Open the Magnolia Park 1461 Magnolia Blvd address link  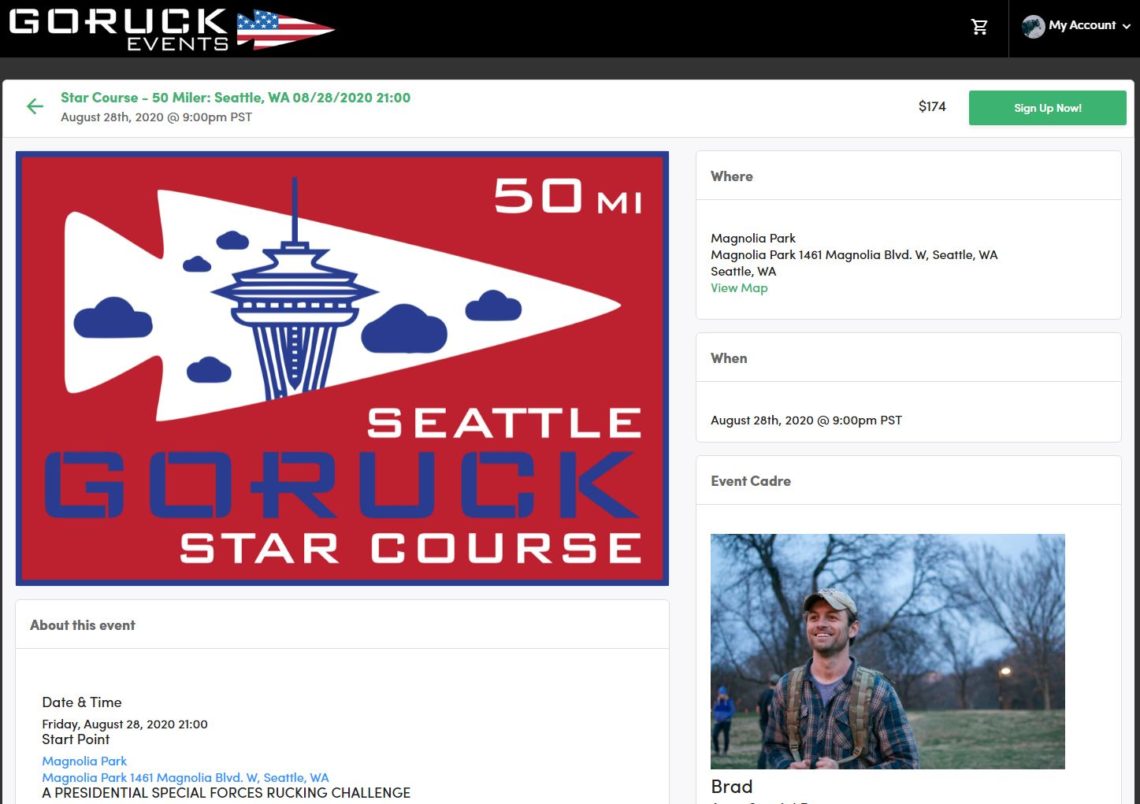(x=185, y=777)
